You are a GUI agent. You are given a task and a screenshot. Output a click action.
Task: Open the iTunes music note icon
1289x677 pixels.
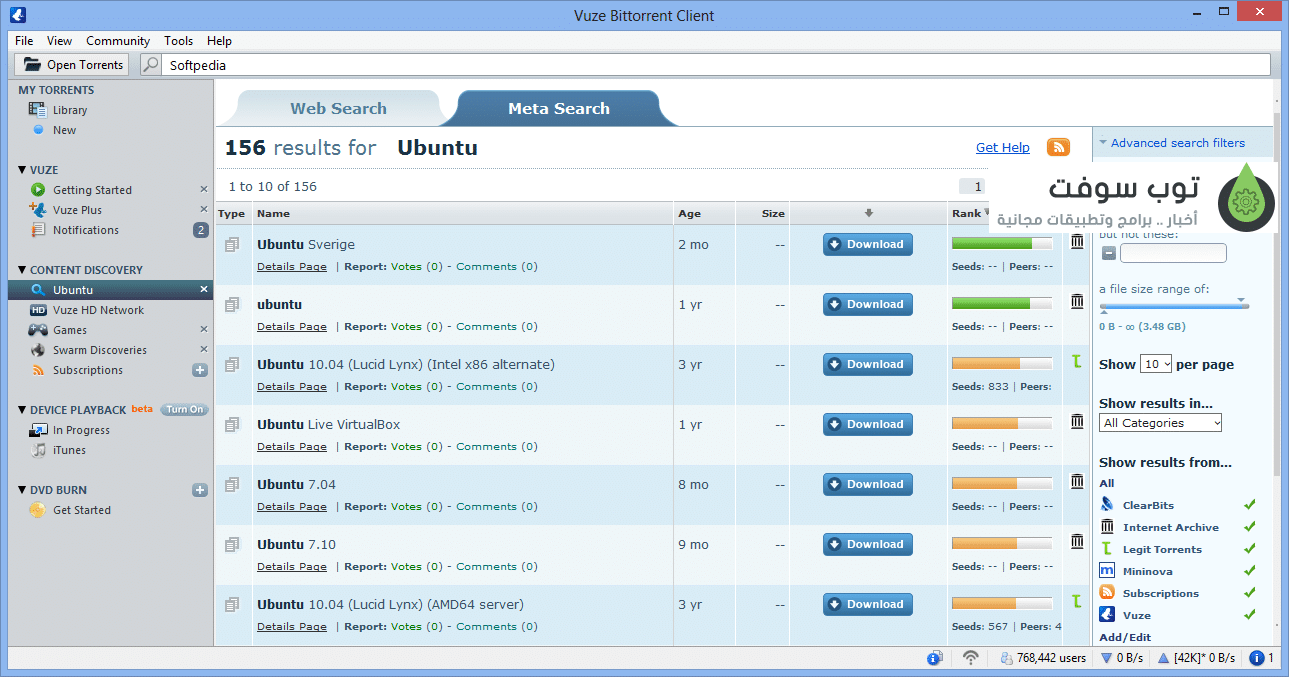38,450
